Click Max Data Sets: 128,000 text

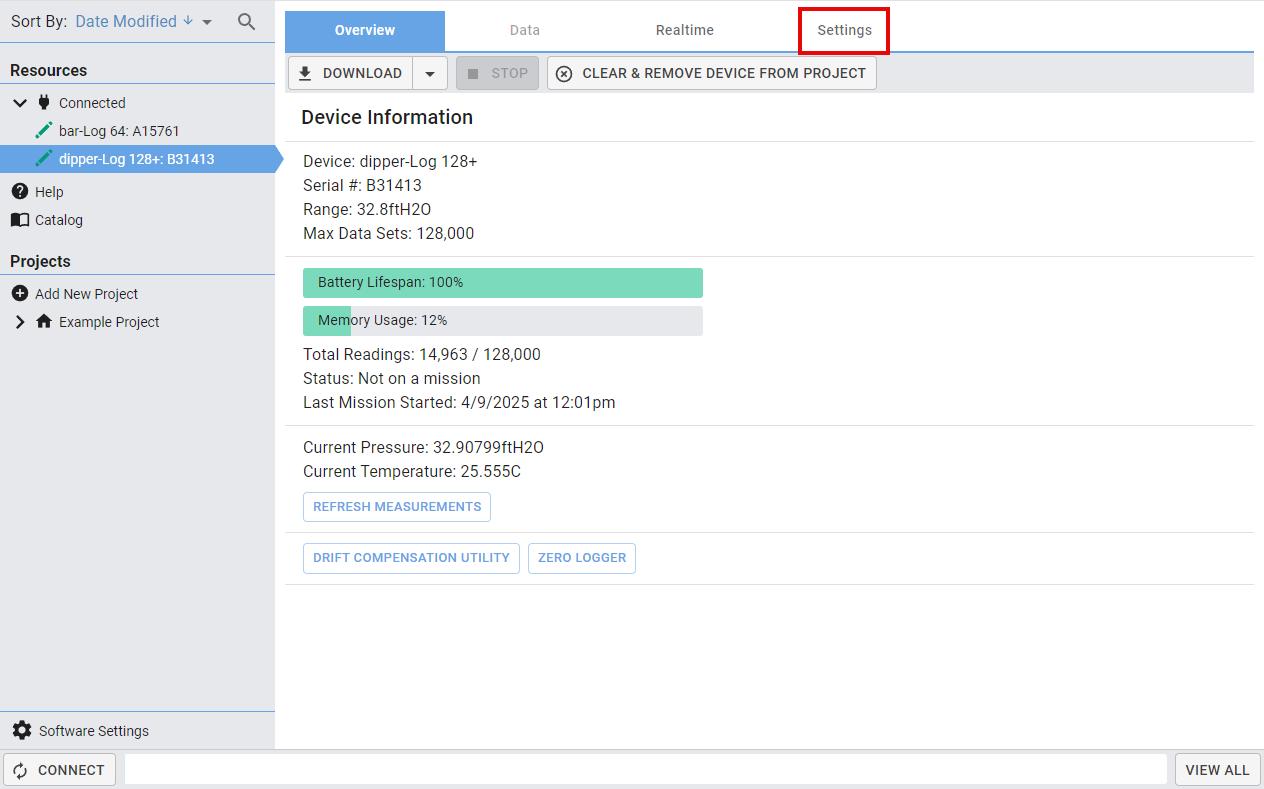(388, 233)
